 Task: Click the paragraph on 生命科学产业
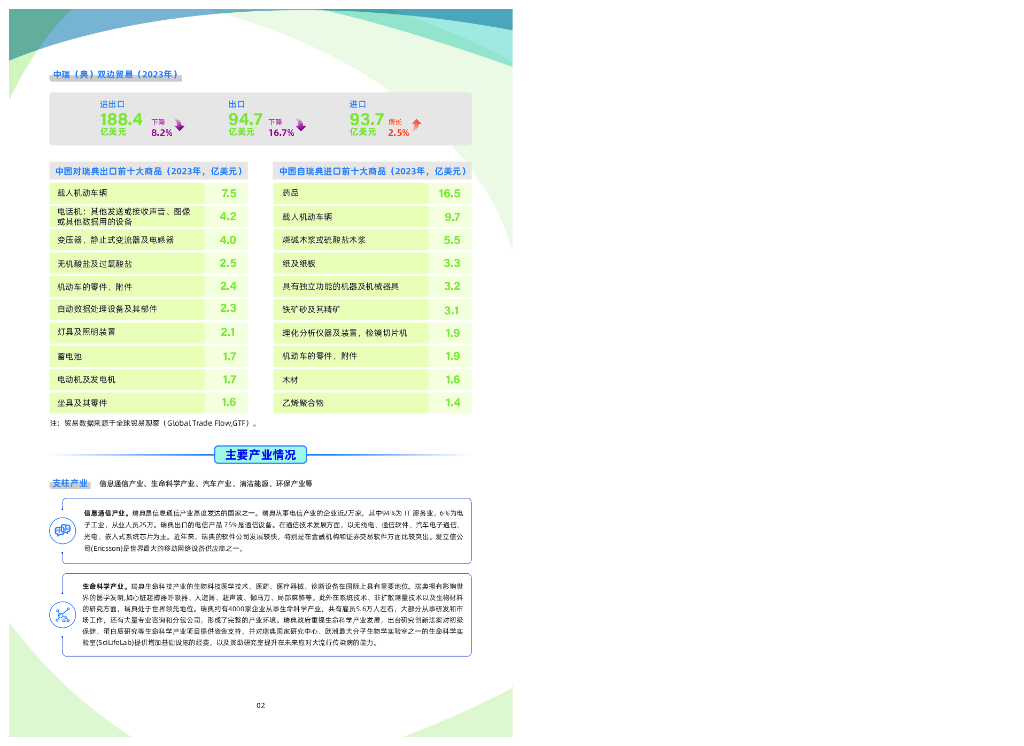[x=273, y=615]
